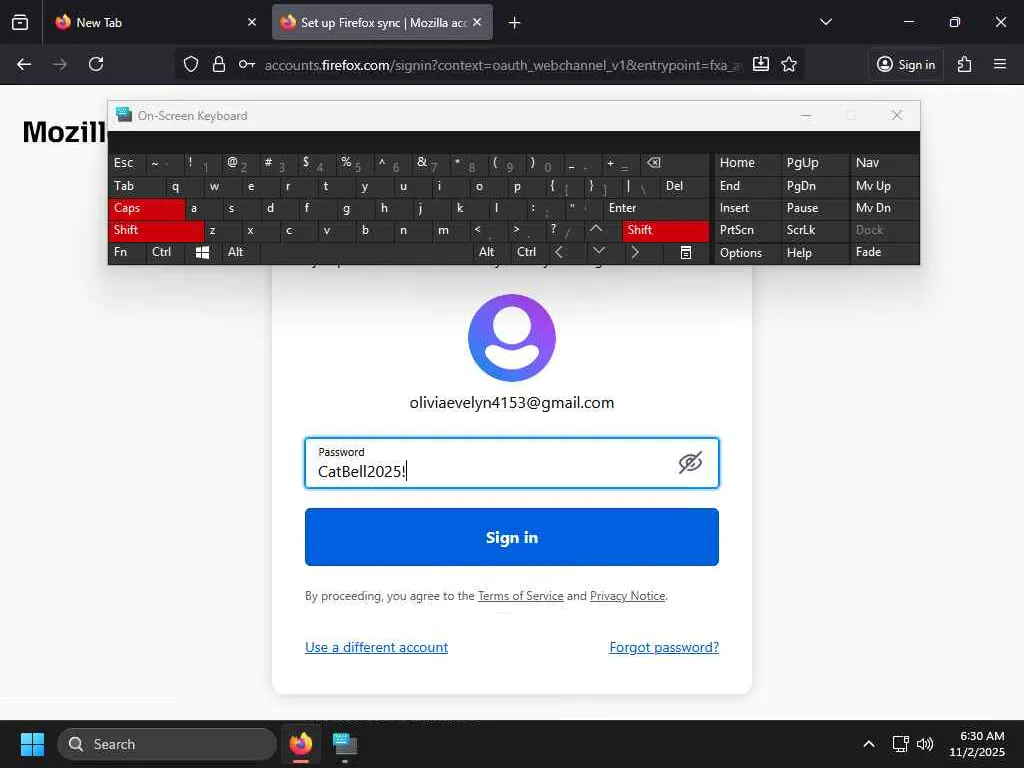The width and height of the screenshot is (1024, 768).
Task: Open the Windows Start menu
Action: (x=32, y=744)
